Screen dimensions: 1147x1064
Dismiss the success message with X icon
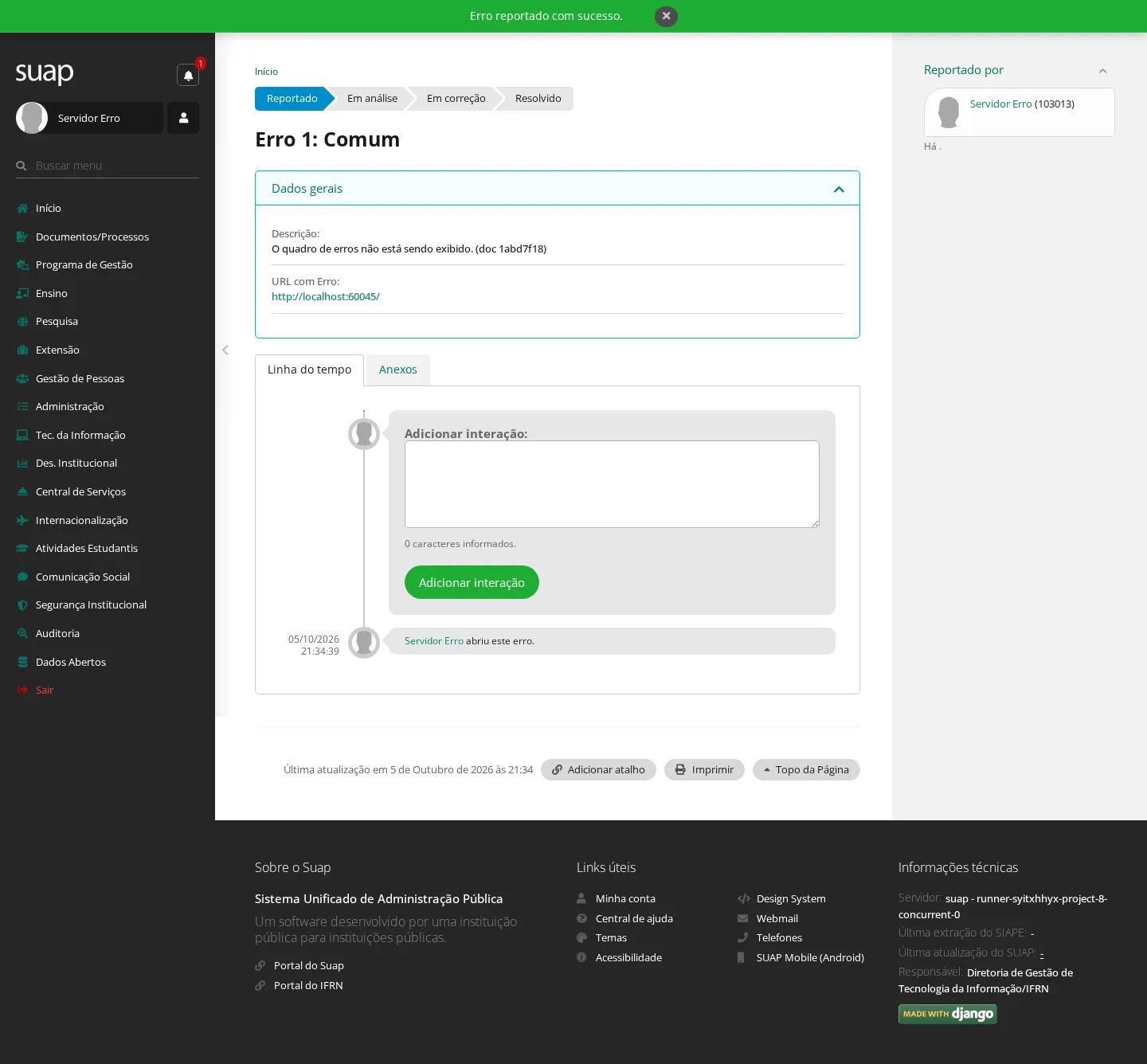tap(666, 16)
